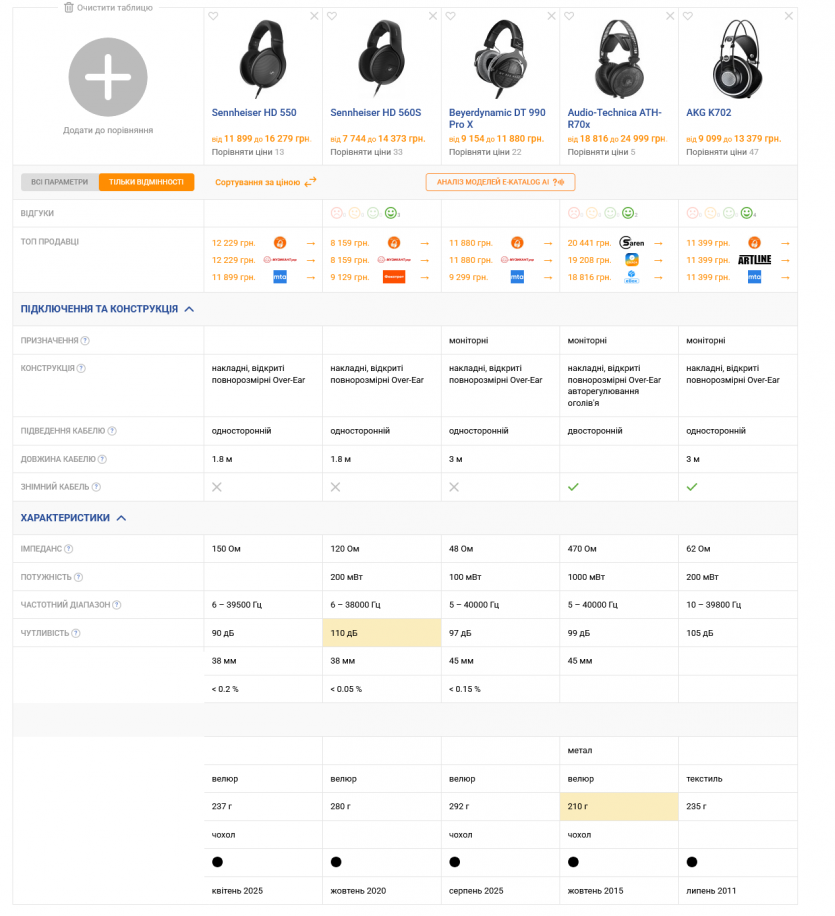This screenshot has width=835, height=916.
Task: Remove AKG K702 from the comparison
Action: (789, 16)
